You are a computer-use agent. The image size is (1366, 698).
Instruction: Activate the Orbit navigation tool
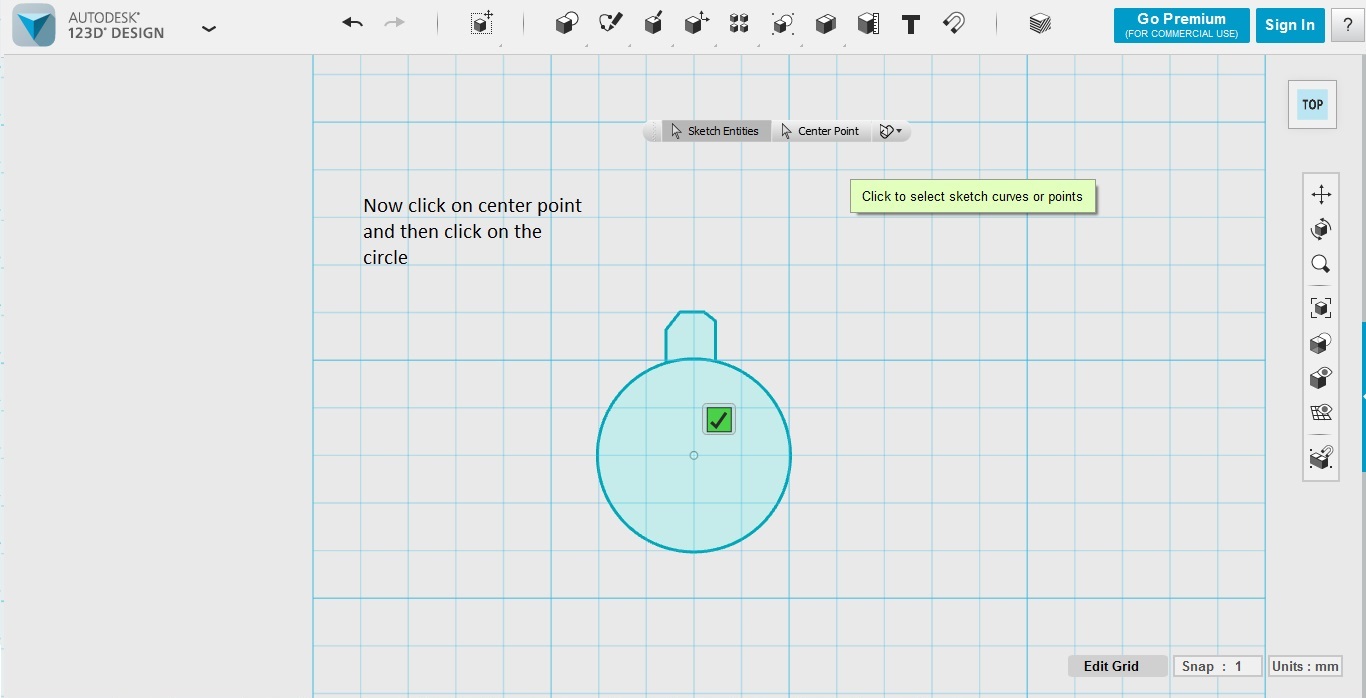click(x=1320, y=228)
